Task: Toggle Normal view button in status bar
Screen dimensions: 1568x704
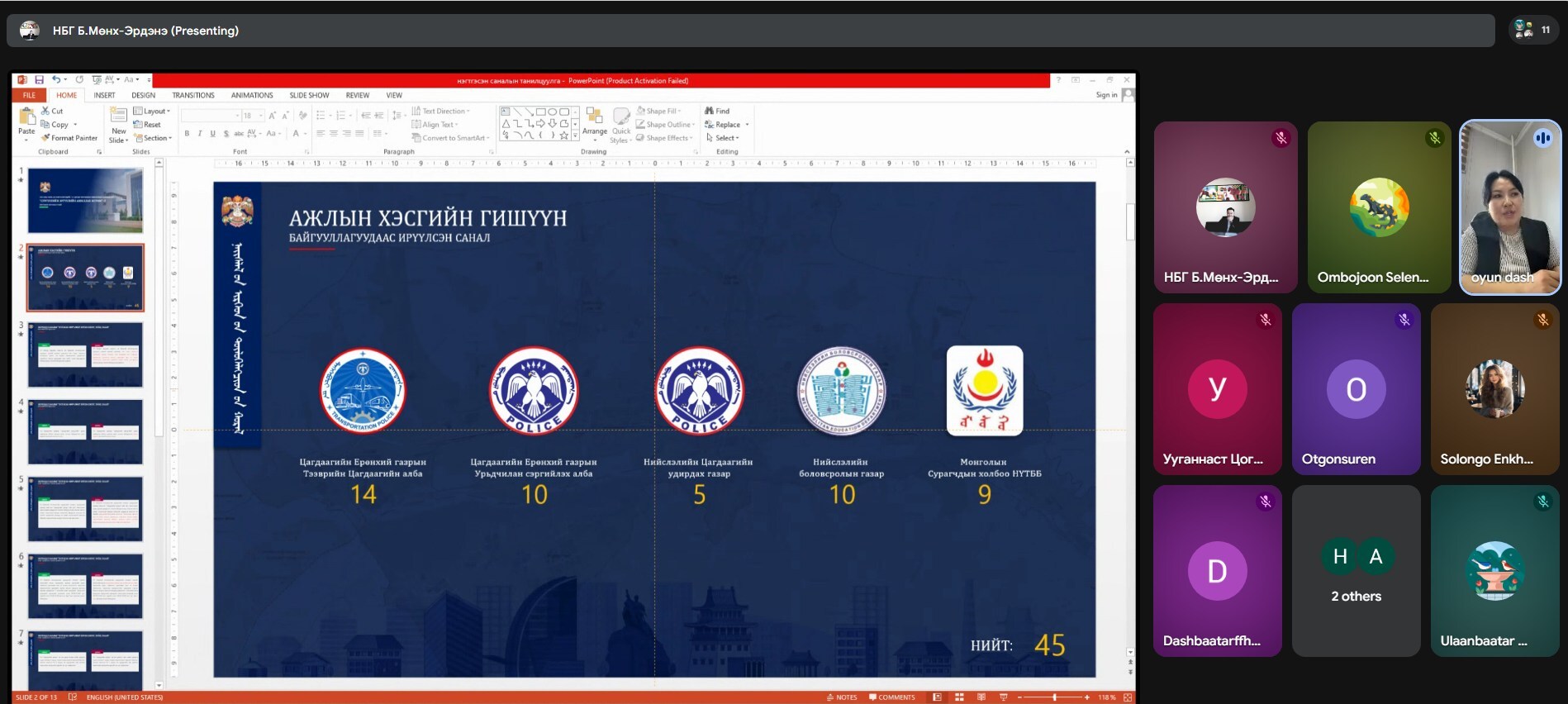Action: [937, 697]
